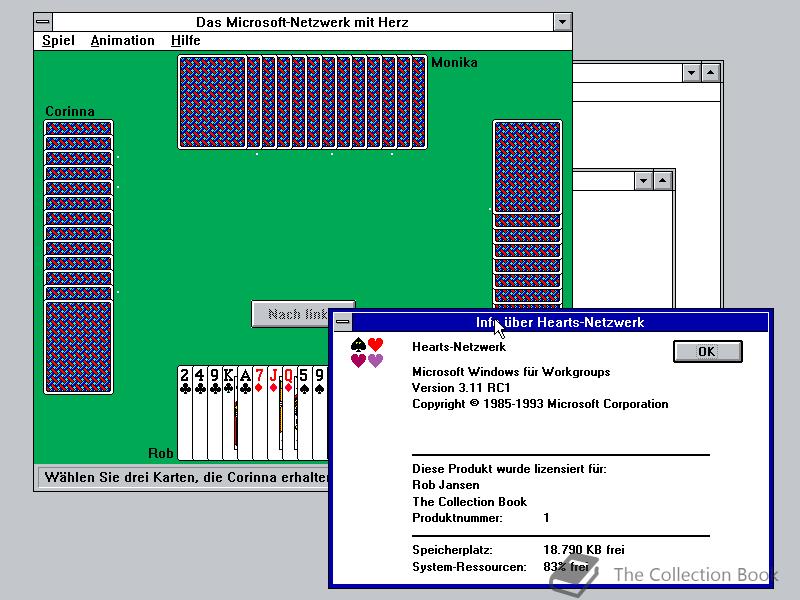Click the Monika player name label
The height and width of the screenshot is (600, 800).
coord(454,62)
